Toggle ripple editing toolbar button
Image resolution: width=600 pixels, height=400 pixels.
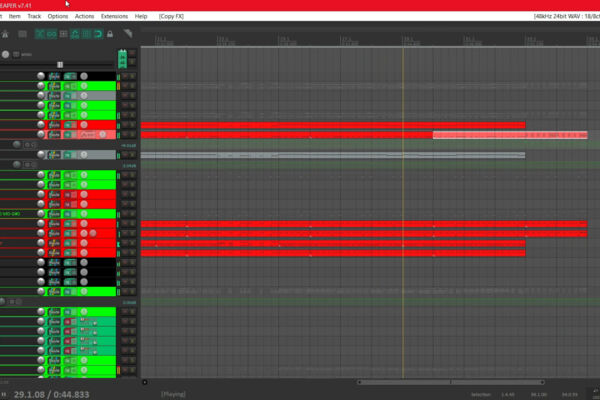point(64,34)
